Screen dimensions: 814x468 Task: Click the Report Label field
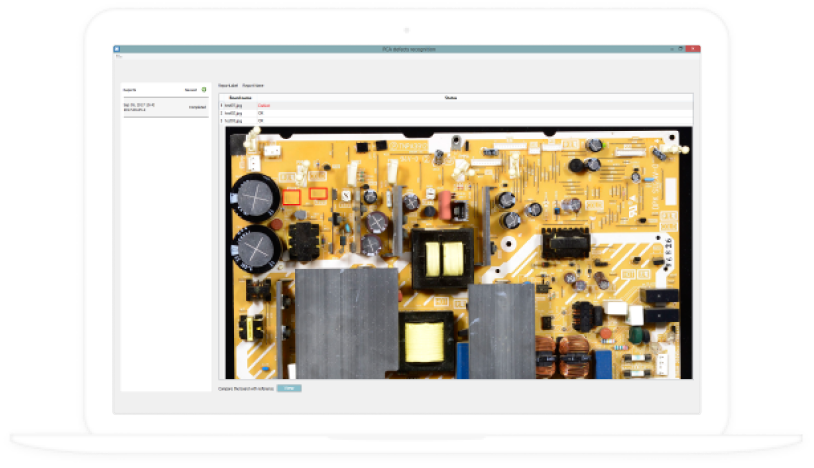click(228, 85)
